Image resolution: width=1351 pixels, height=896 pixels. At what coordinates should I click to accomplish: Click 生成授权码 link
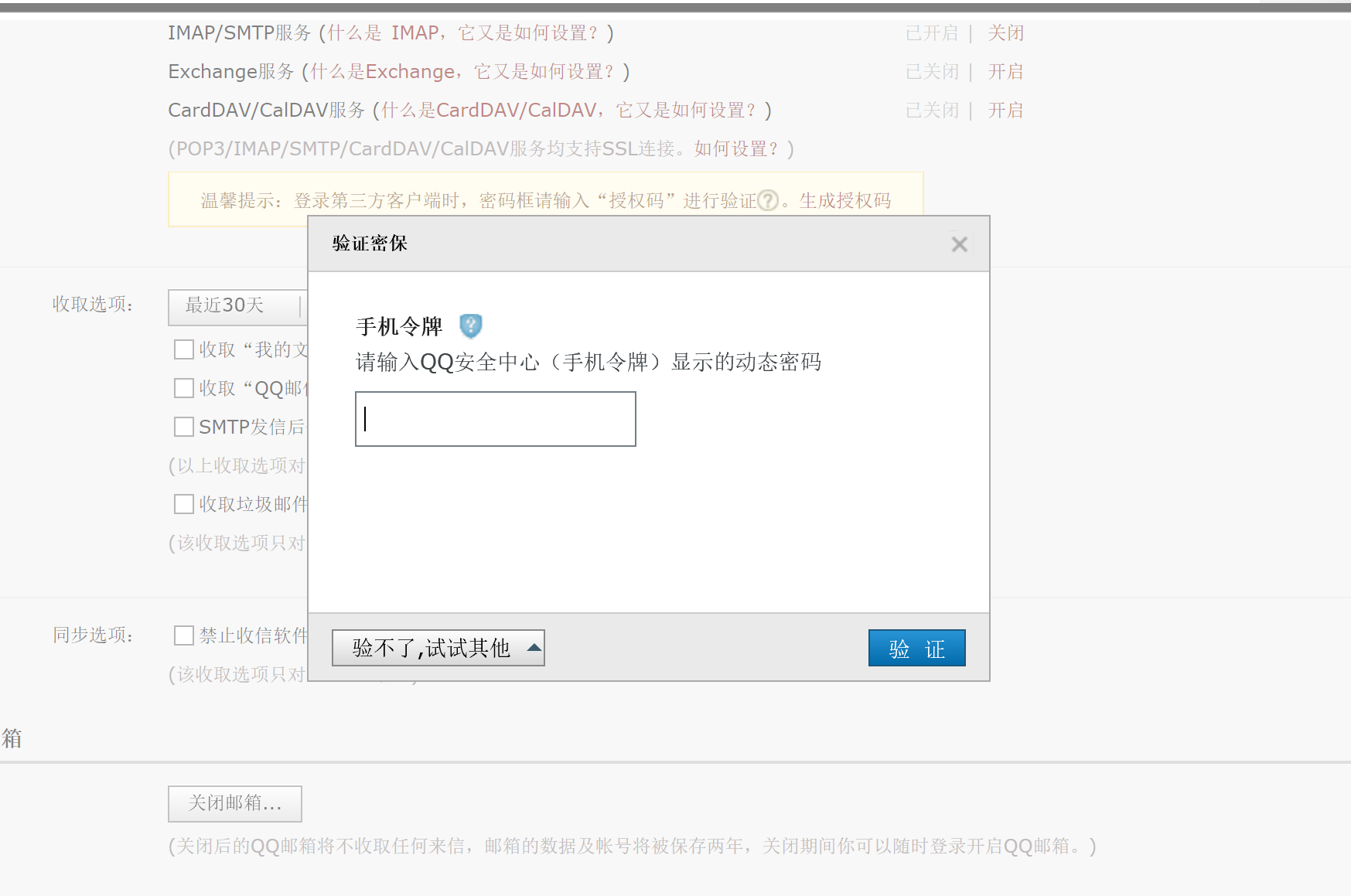click(x=845, y=201)
